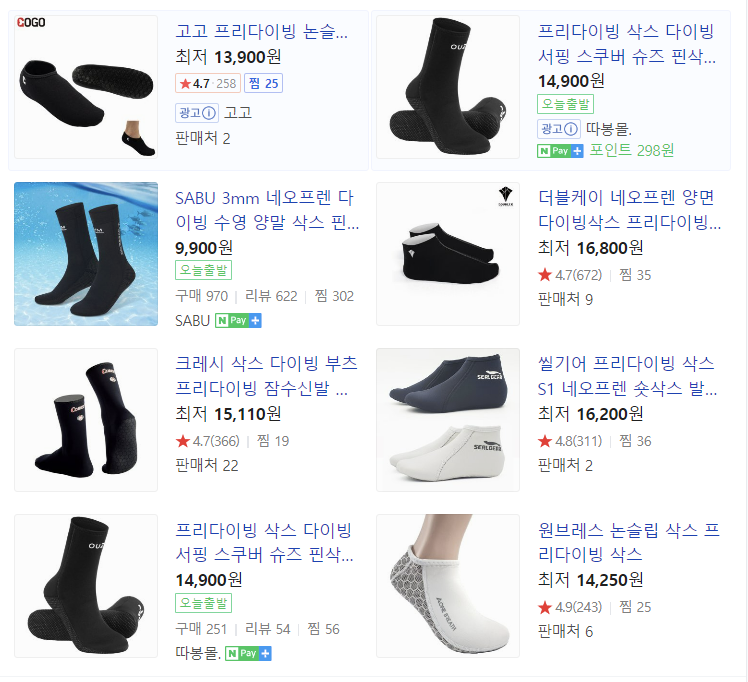The height and width of the screenshot is (682, 748).
Task: Open 크레시 삭스 다이빙 부츠 product title
Action: (266, 376)
